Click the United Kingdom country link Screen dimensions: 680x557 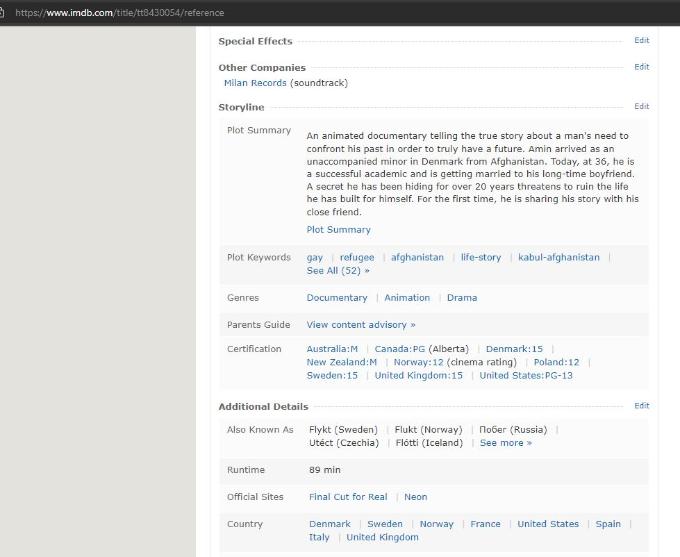pyautogui.click(x=382, y=538)
